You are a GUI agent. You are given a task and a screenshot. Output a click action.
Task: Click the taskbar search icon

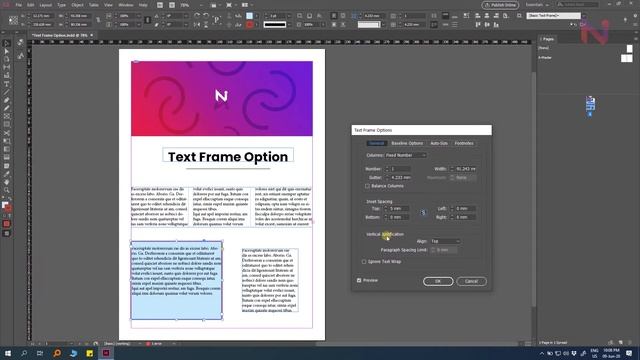pyautogui.click(x=24, y=353)
